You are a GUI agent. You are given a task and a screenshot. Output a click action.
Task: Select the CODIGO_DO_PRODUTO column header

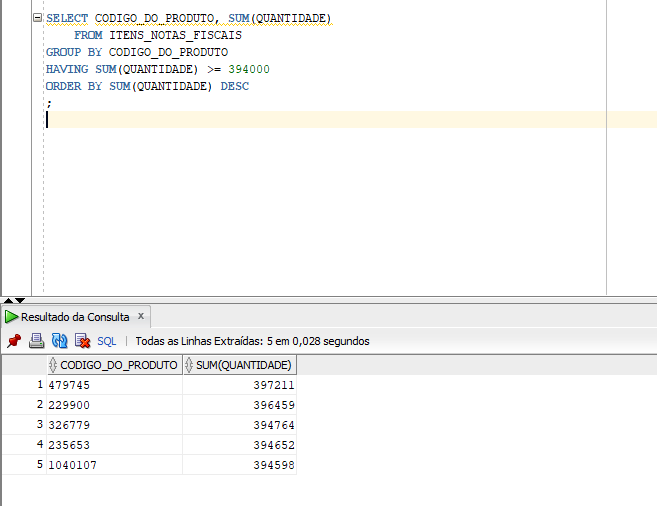point(118,365)
